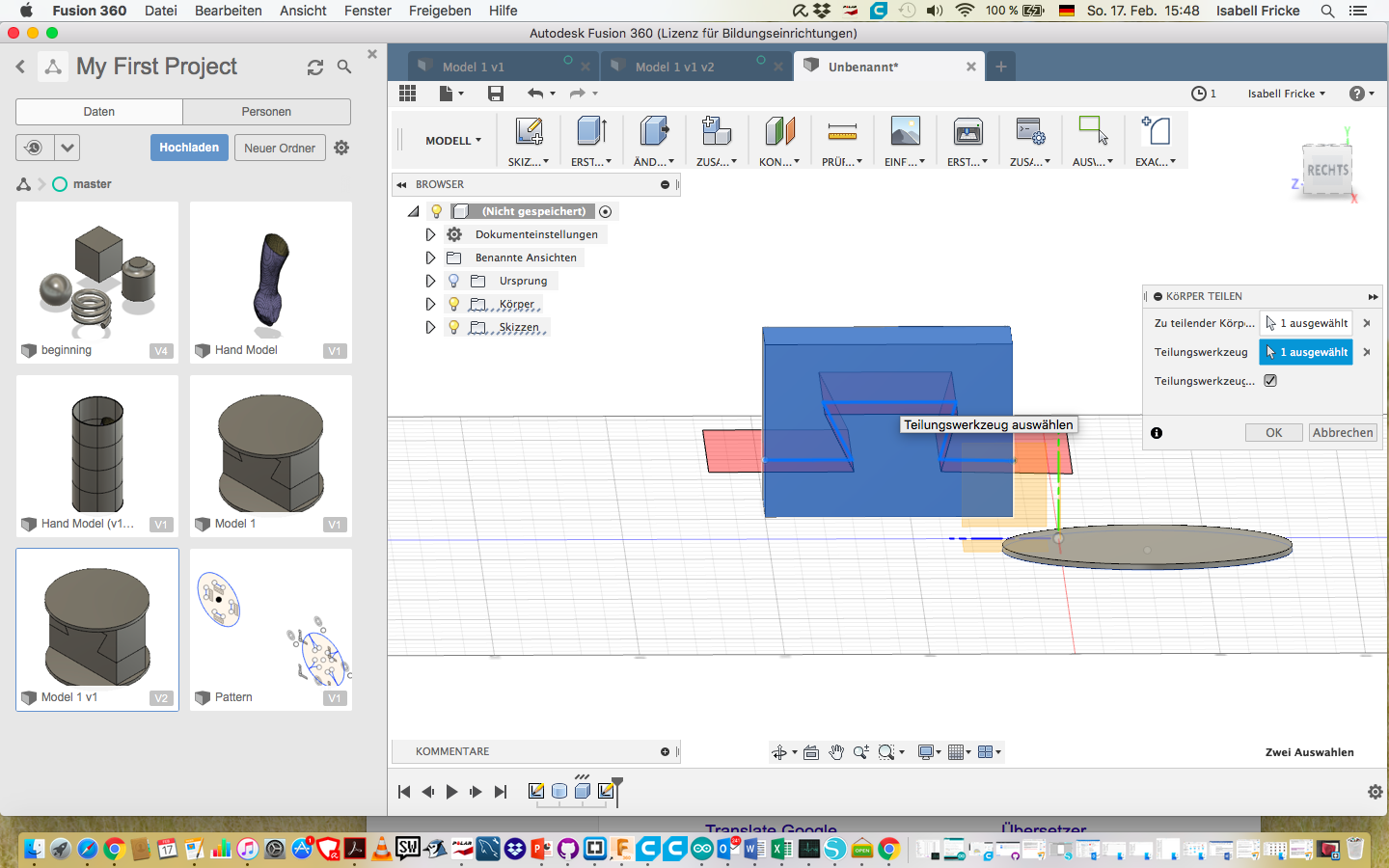Select the Daten tab
This screenshot has width=1389, height=868.
(x=99, y=112)
